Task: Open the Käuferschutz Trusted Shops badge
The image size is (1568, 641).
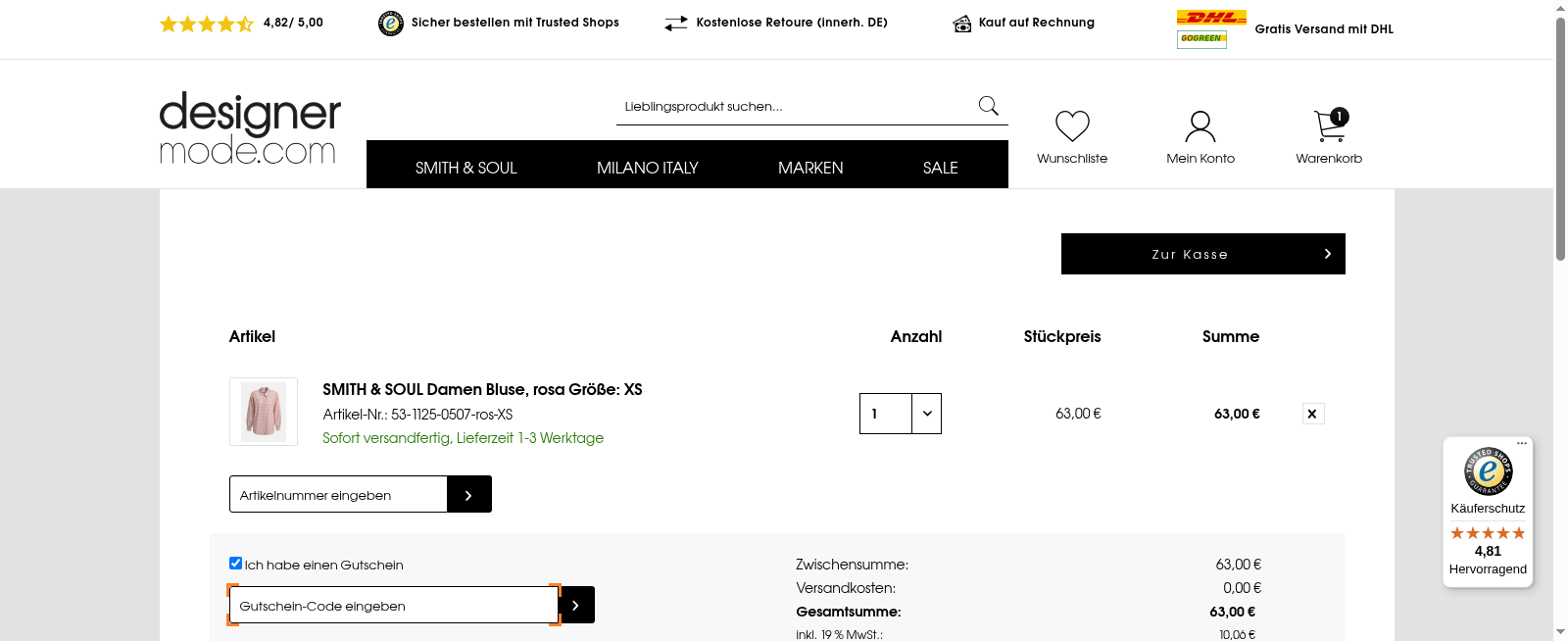Action: pos(1487,472)
